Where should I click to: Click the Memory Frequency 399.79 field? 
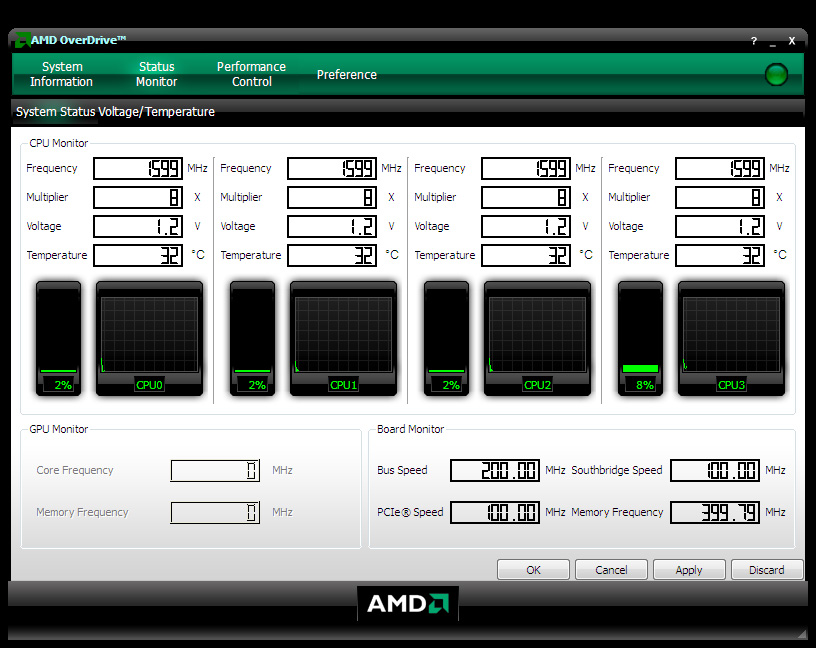[x=714, y=513]
